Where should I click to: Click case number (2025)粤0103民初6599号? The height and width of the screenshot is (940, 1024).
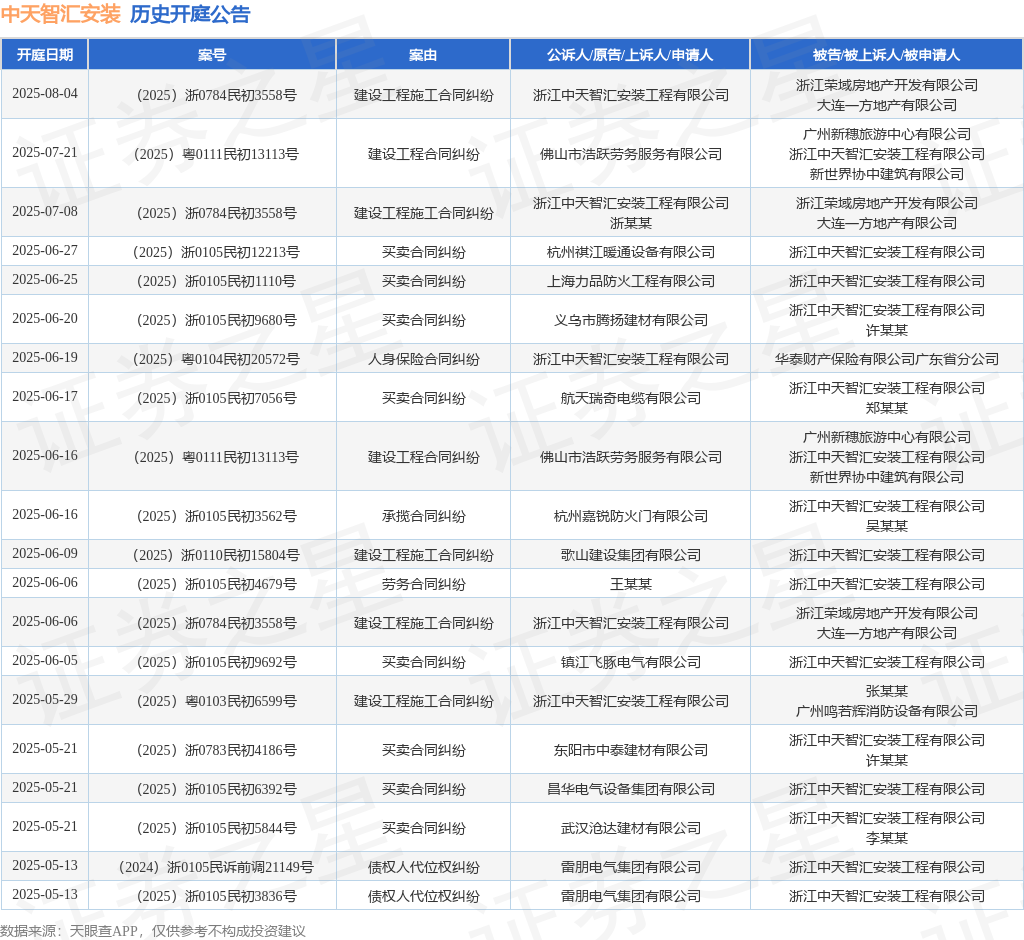pyautogui.click(x=216, y=701)
